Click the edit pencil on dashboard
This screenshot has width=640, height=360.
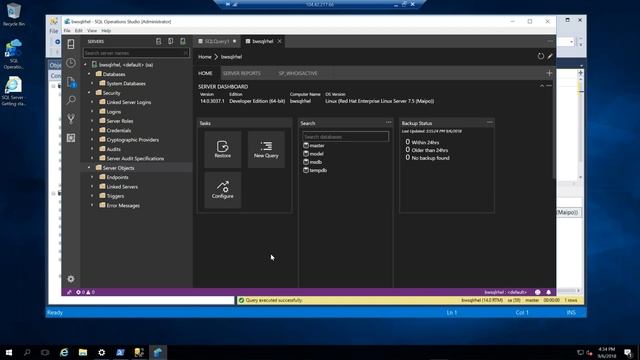tap(550, 56)
